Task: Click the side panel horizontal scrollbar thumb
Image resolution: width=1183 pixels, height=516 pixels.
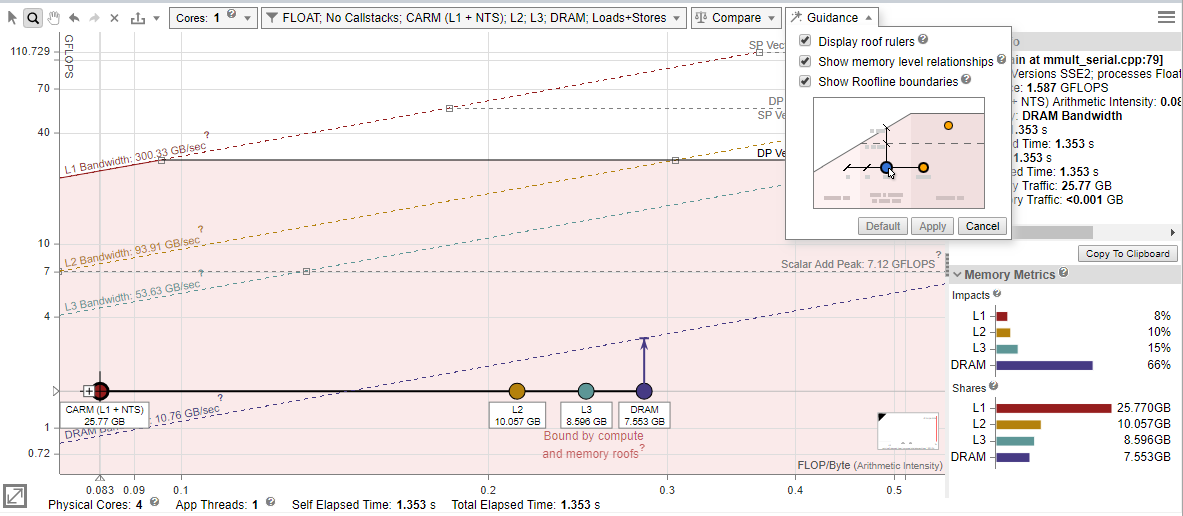Action: coord(1050,232)
